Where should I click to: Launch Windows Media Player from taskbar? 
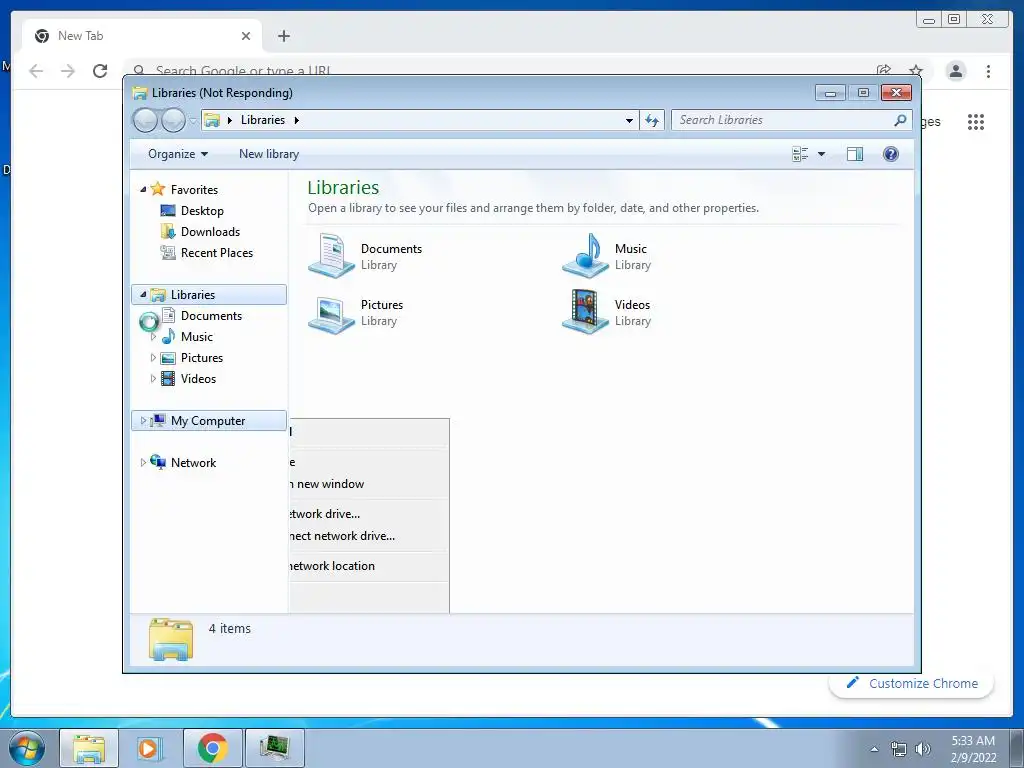click(148, 748)
